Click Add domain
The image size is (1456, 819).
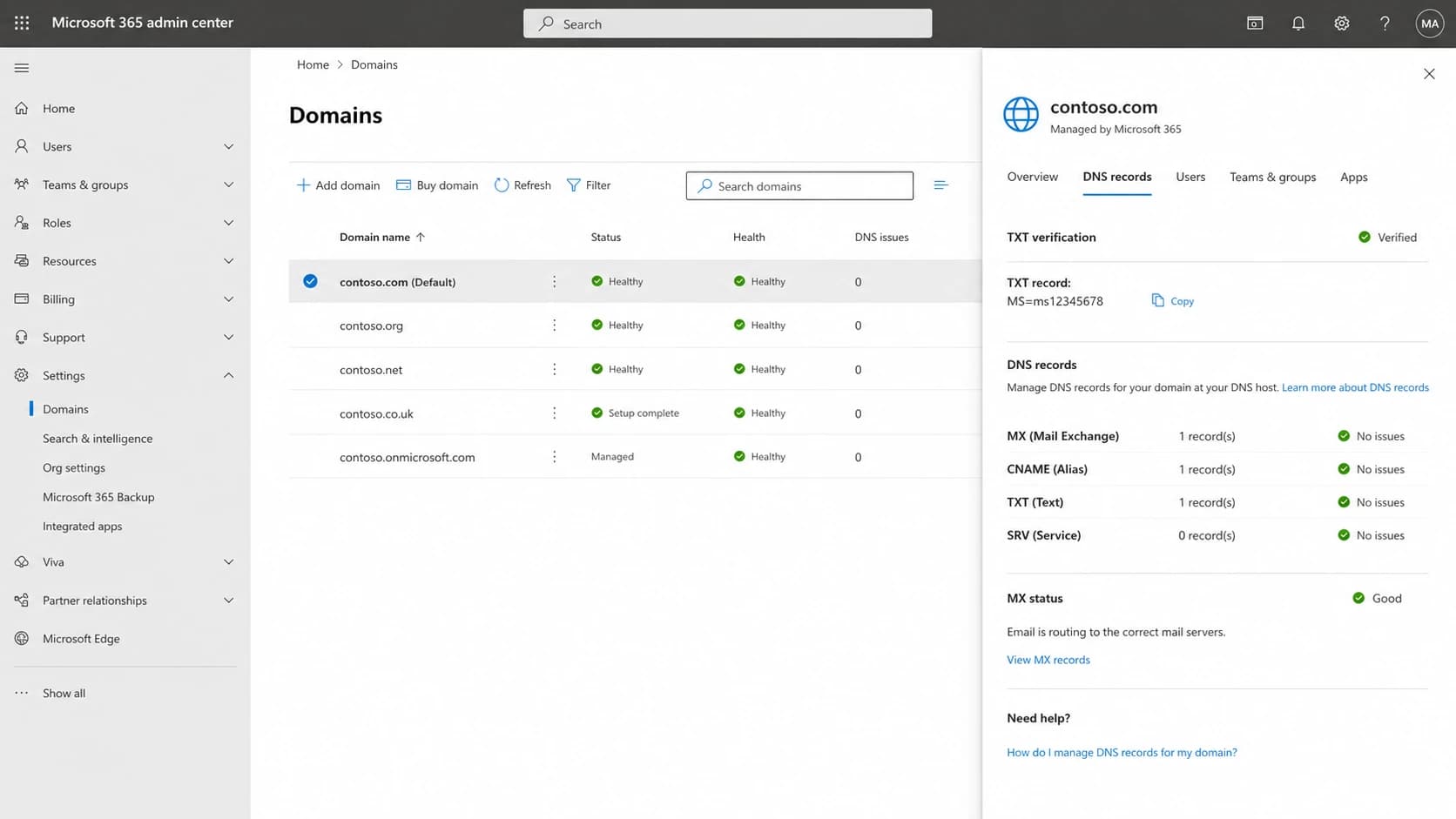(x=338, y=185)
